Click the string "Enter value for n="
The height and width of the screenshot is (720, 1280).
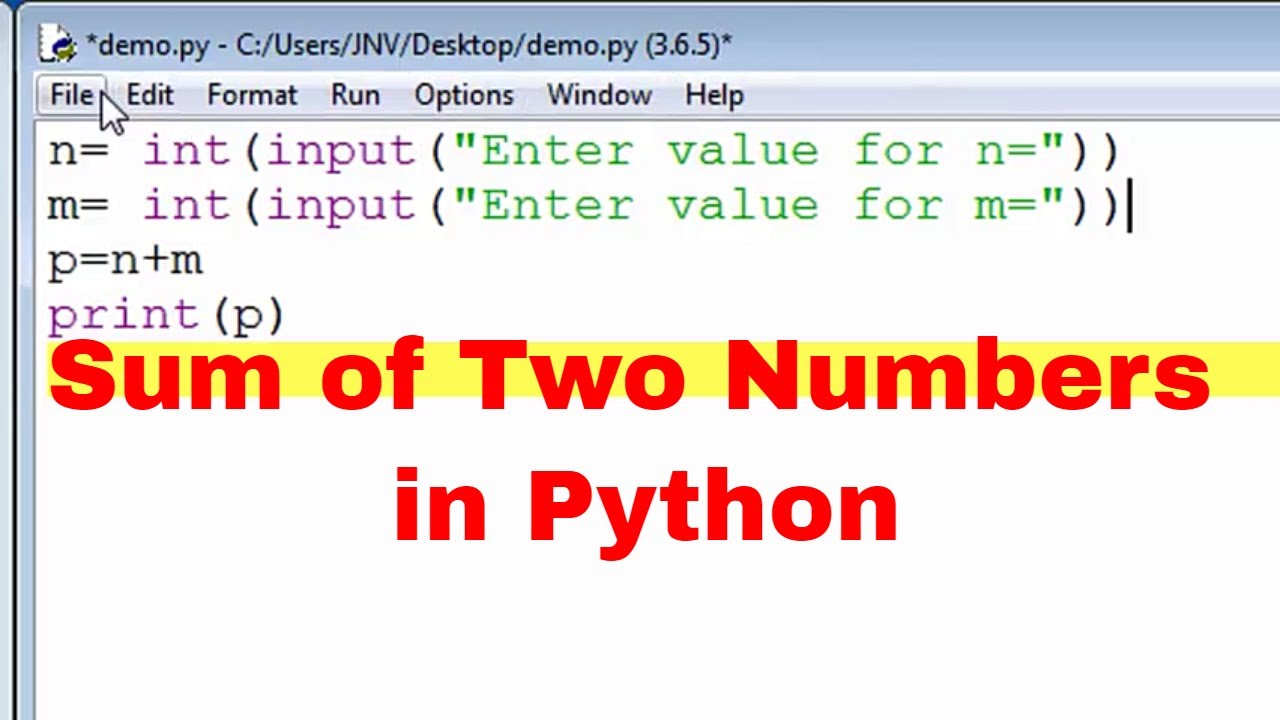(x=760, y=151)
